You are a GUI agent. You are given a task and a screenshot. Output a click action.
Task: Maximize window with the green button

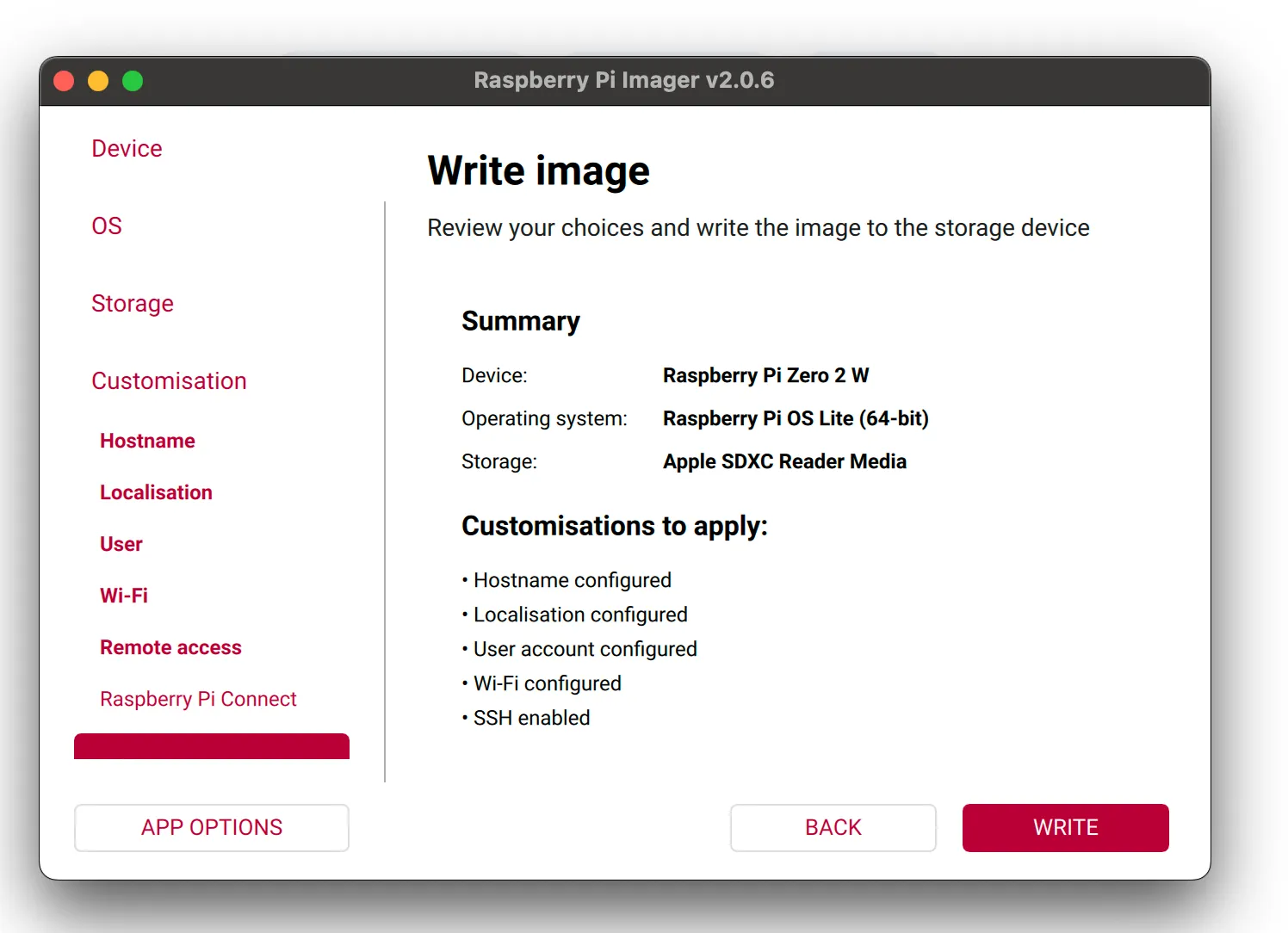point(133,81)
